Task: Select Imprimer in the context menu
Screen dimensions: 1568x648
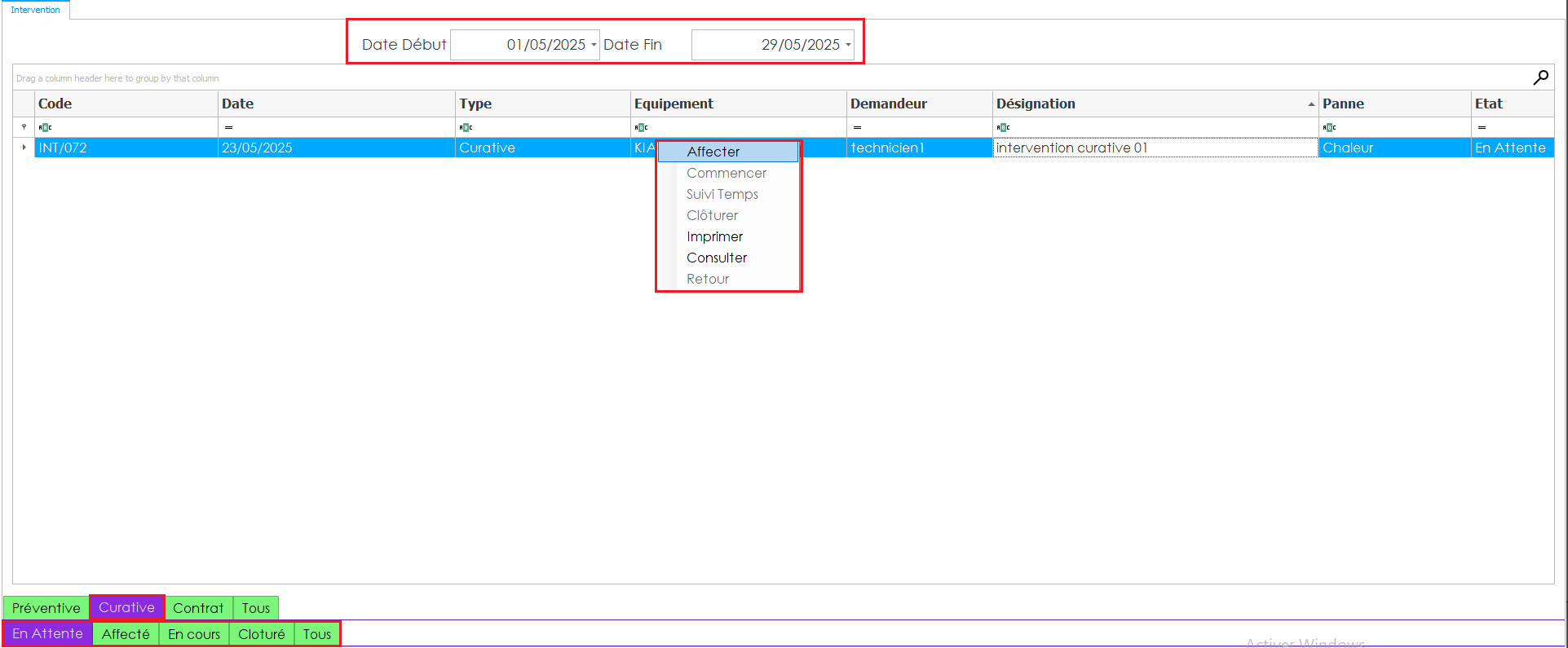Action: 714,236
